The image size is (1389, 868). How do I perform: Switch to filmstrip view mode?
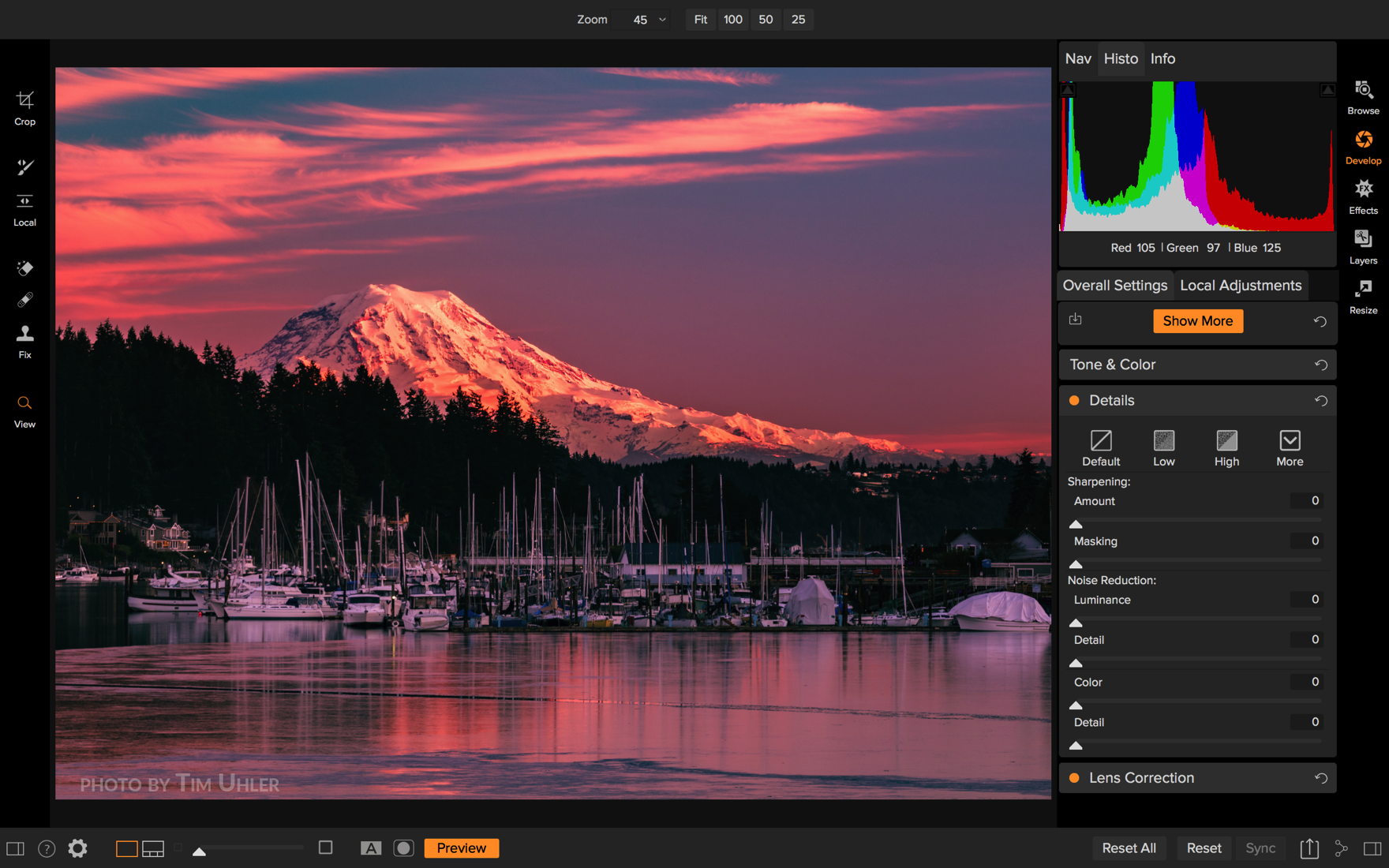click(153, 848)
